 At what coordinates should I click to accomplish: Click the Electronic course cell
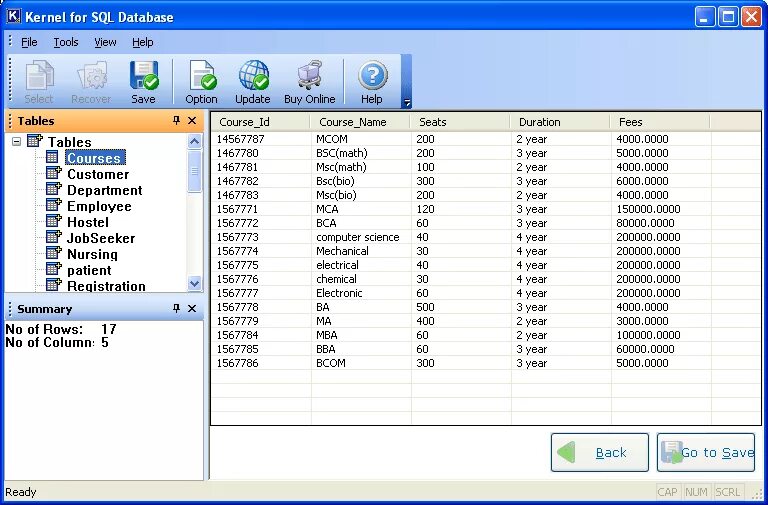point(361,293)
